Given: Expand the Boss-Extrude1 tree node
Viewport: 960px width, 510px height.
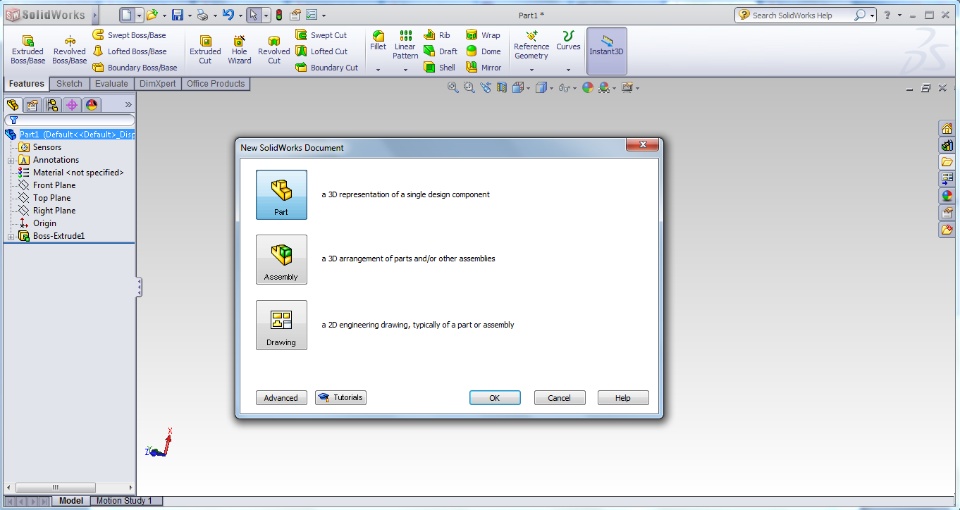Looking at the screenshot, I should point(10,236).
